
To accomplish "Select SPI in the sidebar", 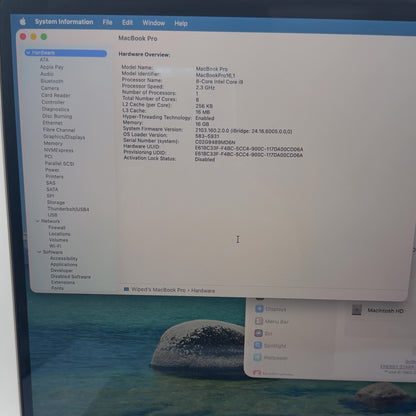I will click(x=50, y=196).
